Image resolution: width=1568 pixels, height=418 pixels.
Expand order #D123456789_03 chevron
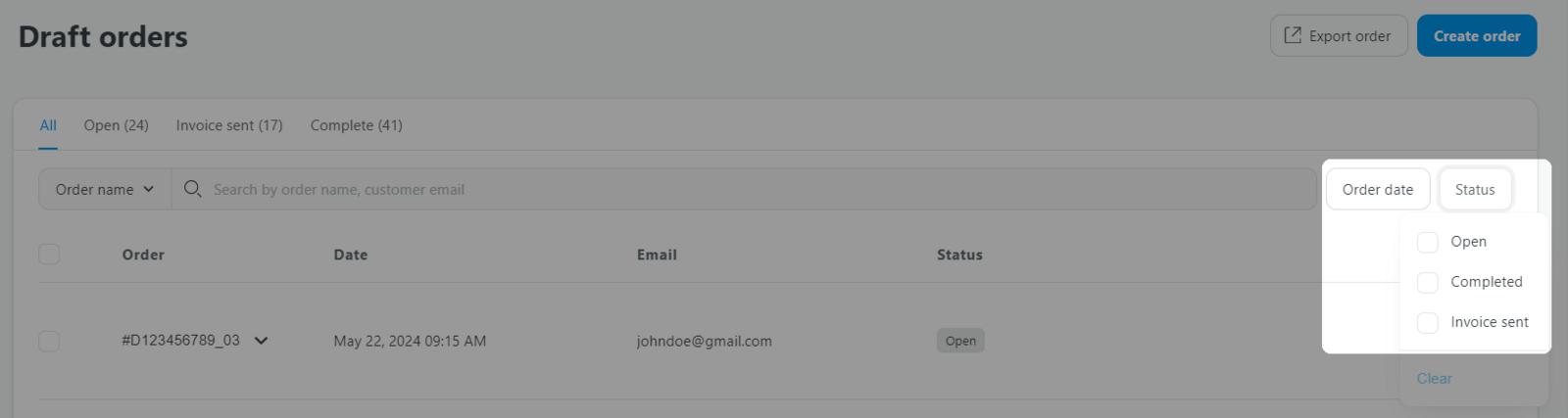click(261, 341)
